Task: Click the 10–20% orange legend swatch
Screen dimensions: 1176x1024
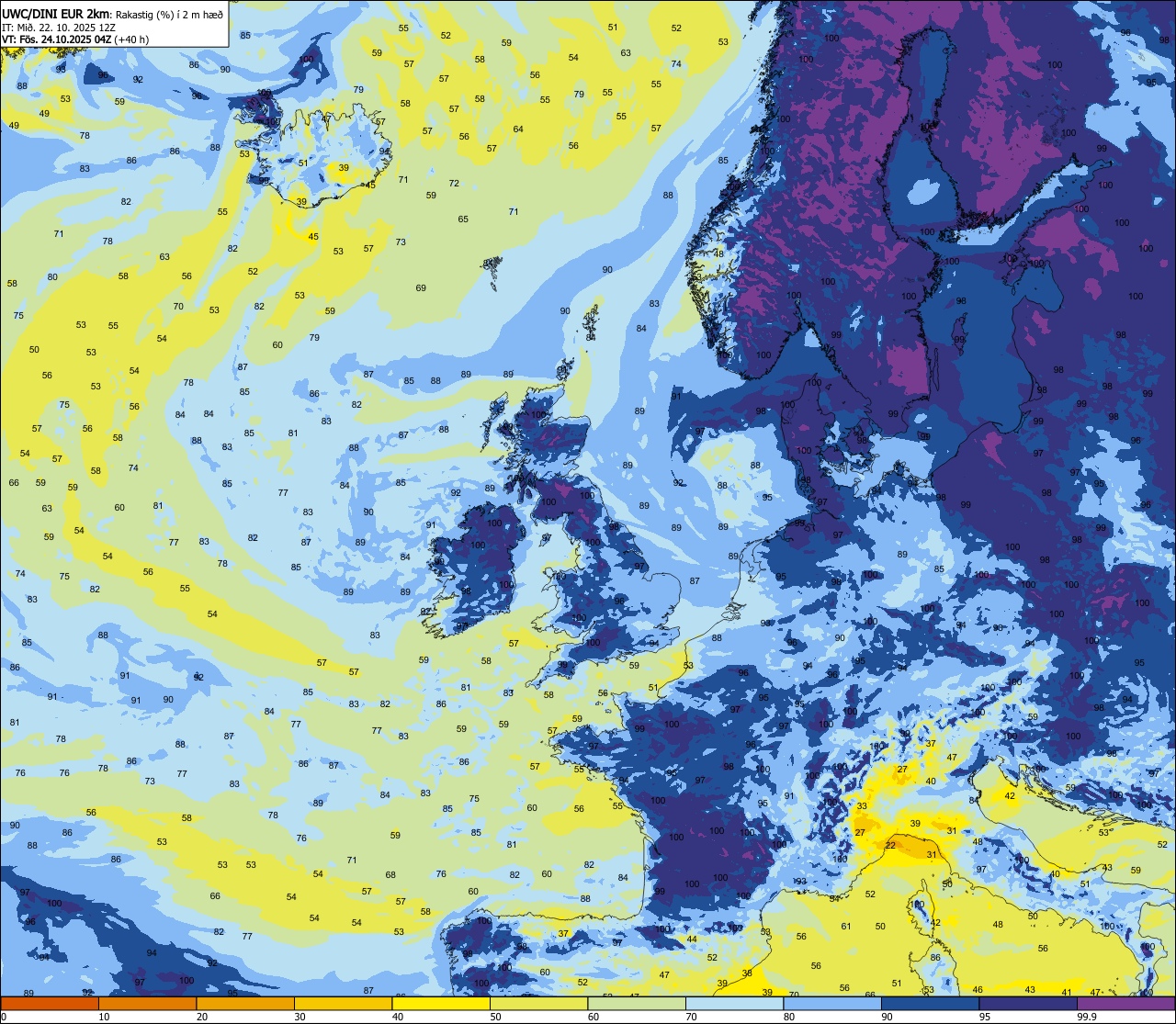Action: click(147, 1004)
